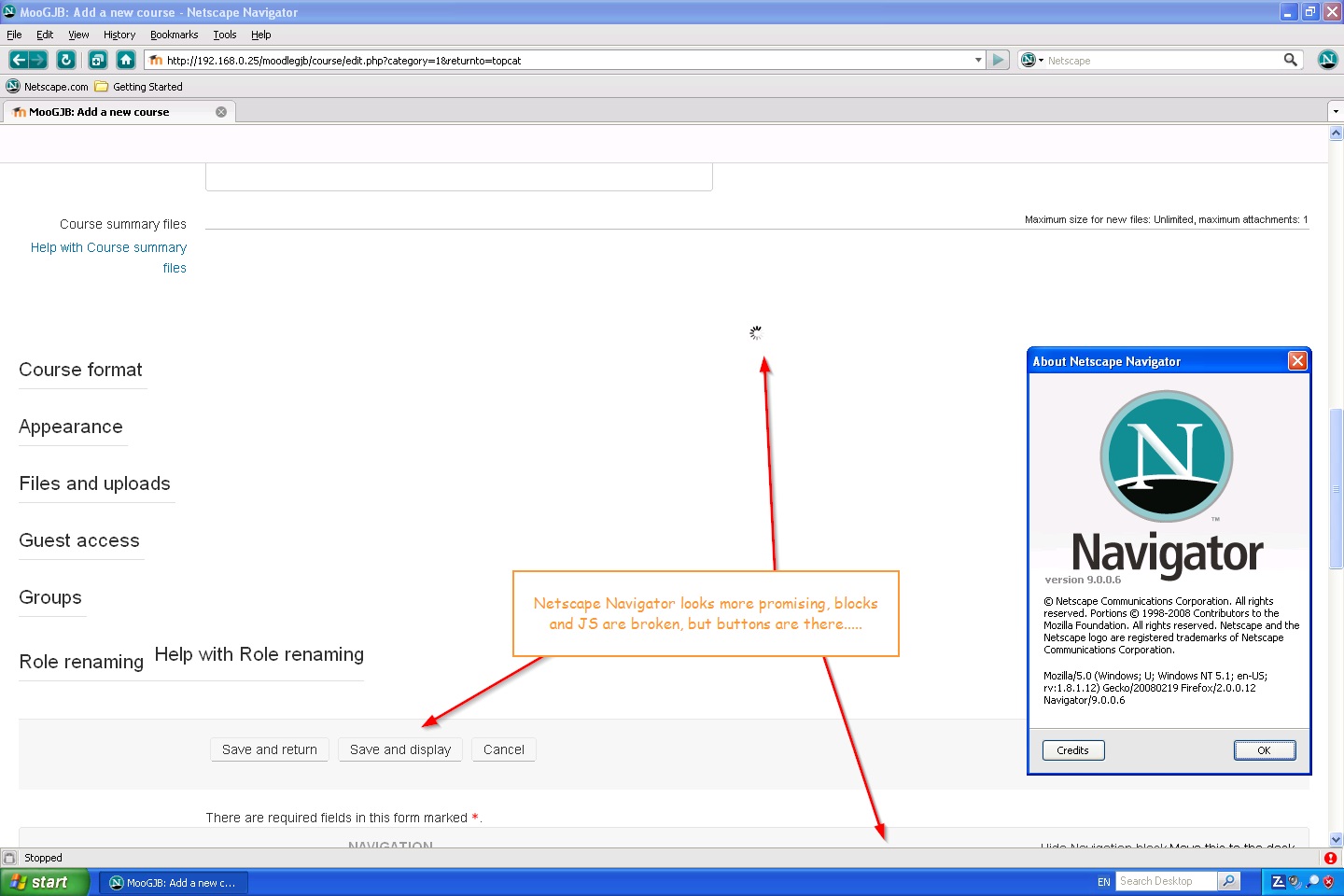Click the 'Course summary files' label
This screenshot has width=1344, height=896.
pyautogui.click(x=123, y=224)
